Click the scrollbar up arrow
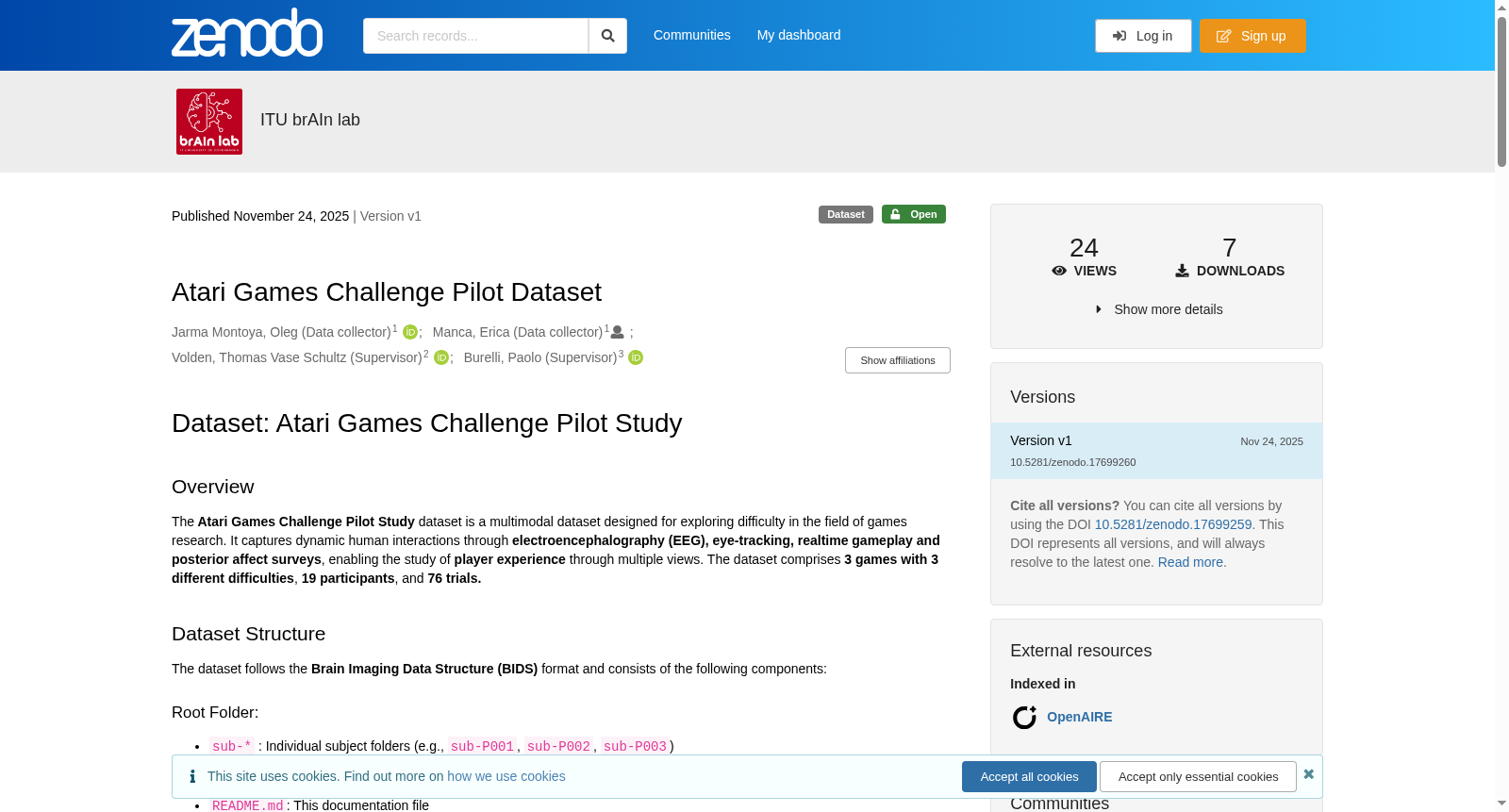This screenshot has height=812, width=1509. [1501, 8]
